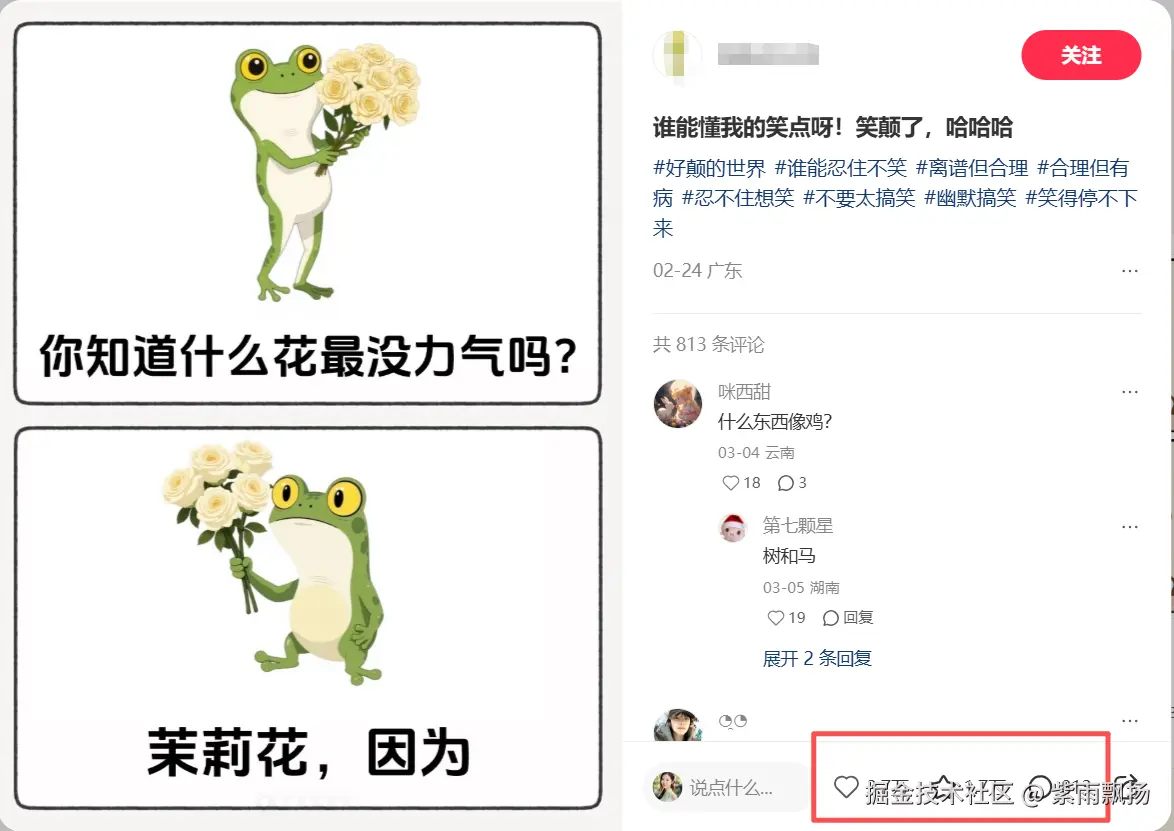Open the #离谱但合理 hashtag
This screenshot has width=1174, height=831.
(972, 168)
